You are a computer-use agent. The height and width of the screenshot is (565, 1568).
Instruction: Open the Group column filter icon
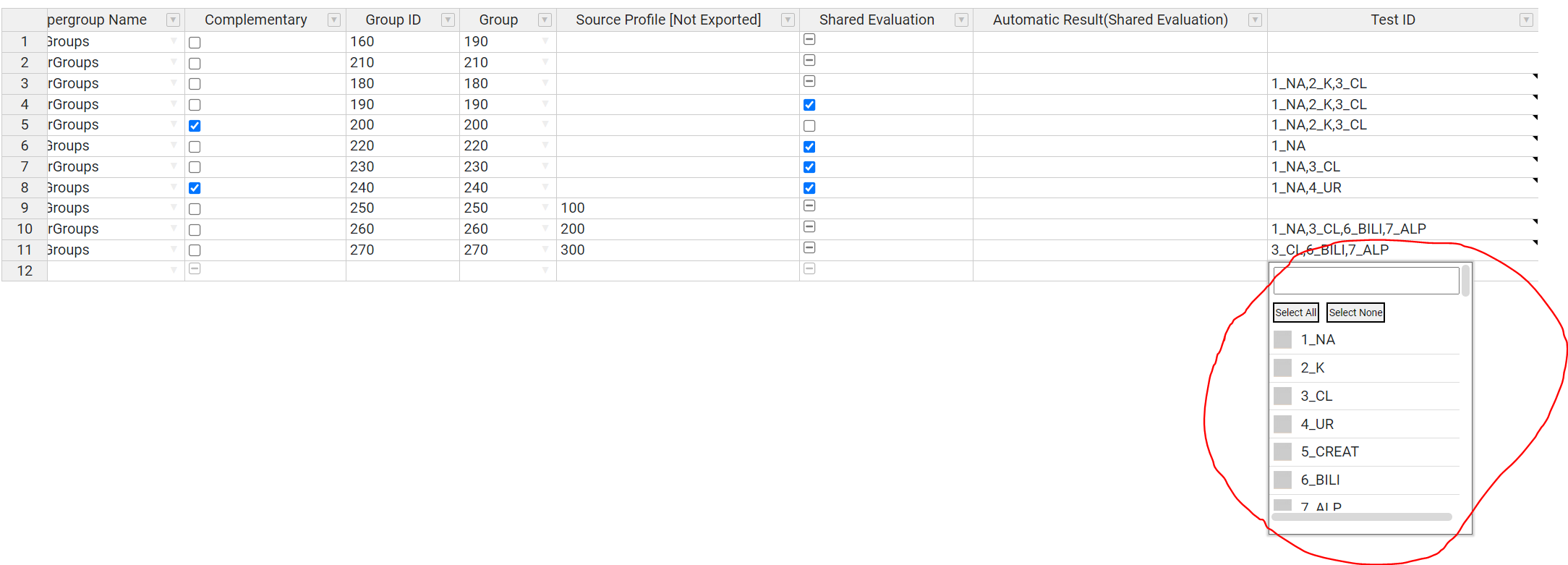click(545, 20)
